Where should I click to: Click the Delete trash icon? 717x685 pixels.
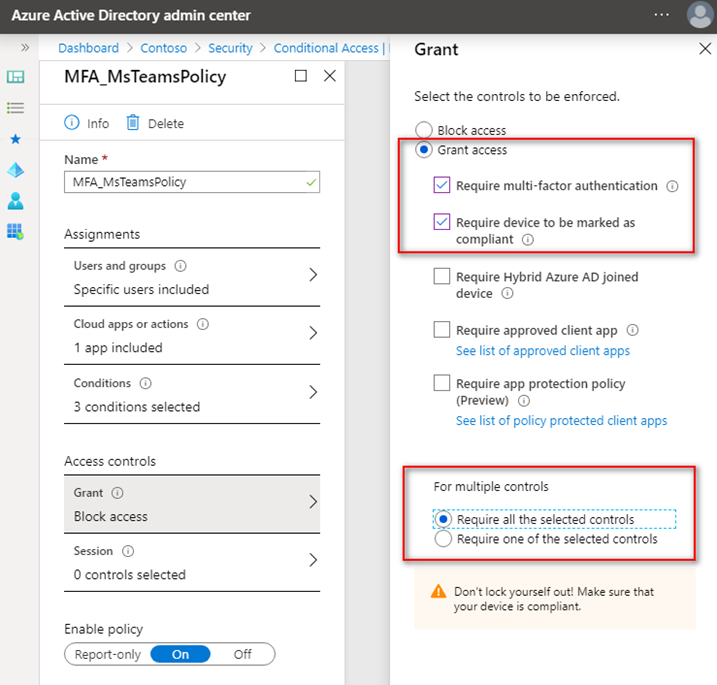coord(133,123)
